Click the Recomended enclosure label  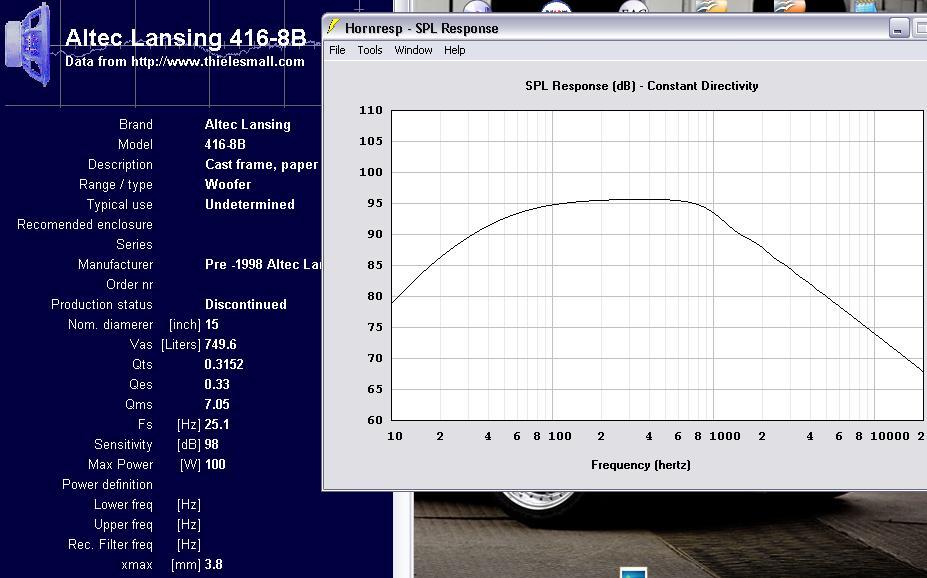[85, 225]
